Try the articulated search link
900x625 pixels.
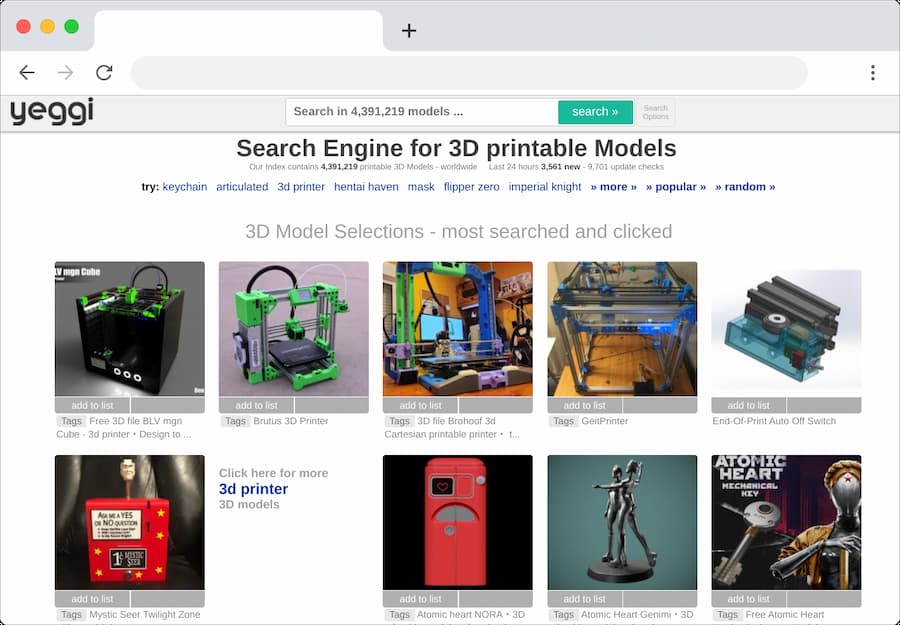coord(242,187)
